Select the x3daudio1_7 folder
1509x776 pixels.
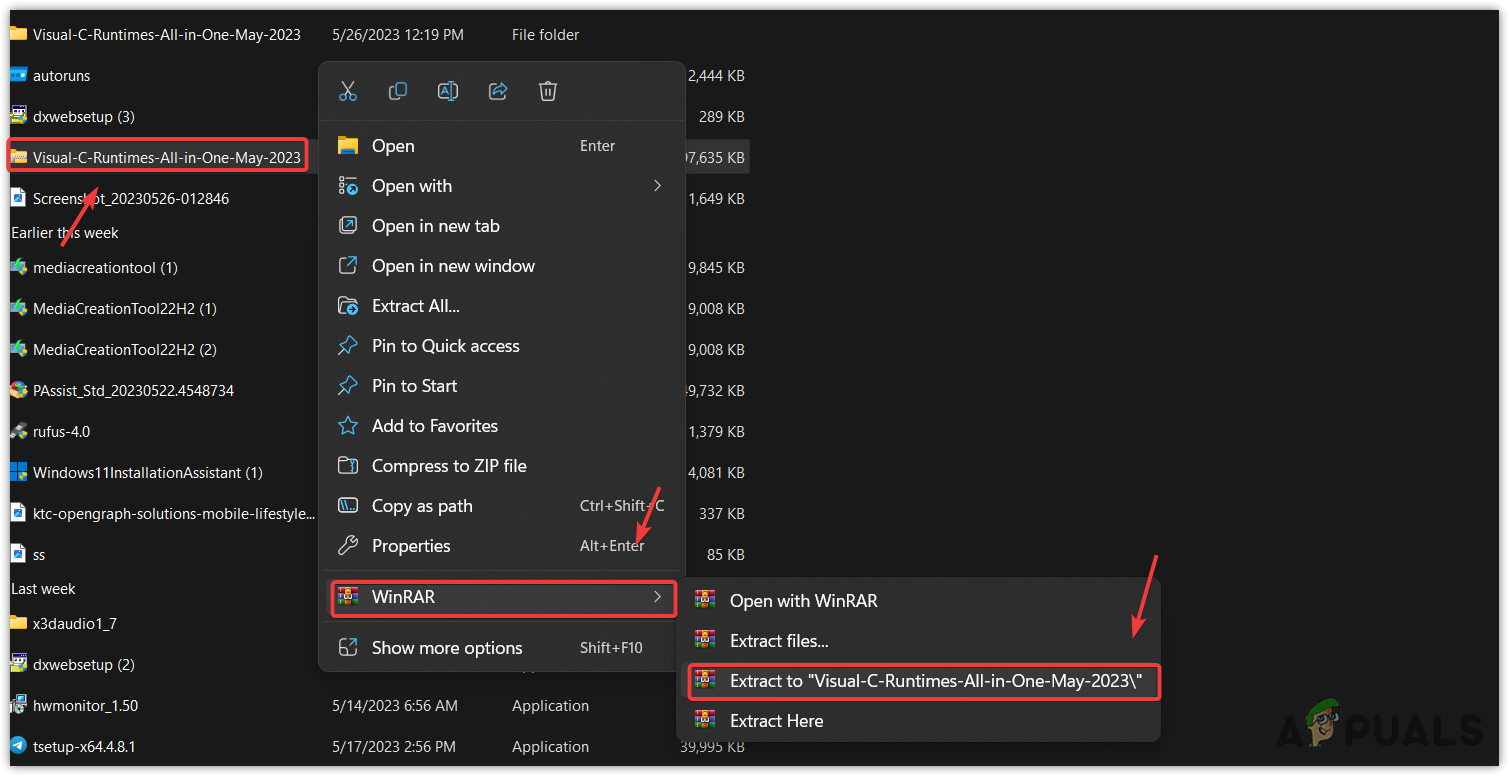(x=74, y=623)
